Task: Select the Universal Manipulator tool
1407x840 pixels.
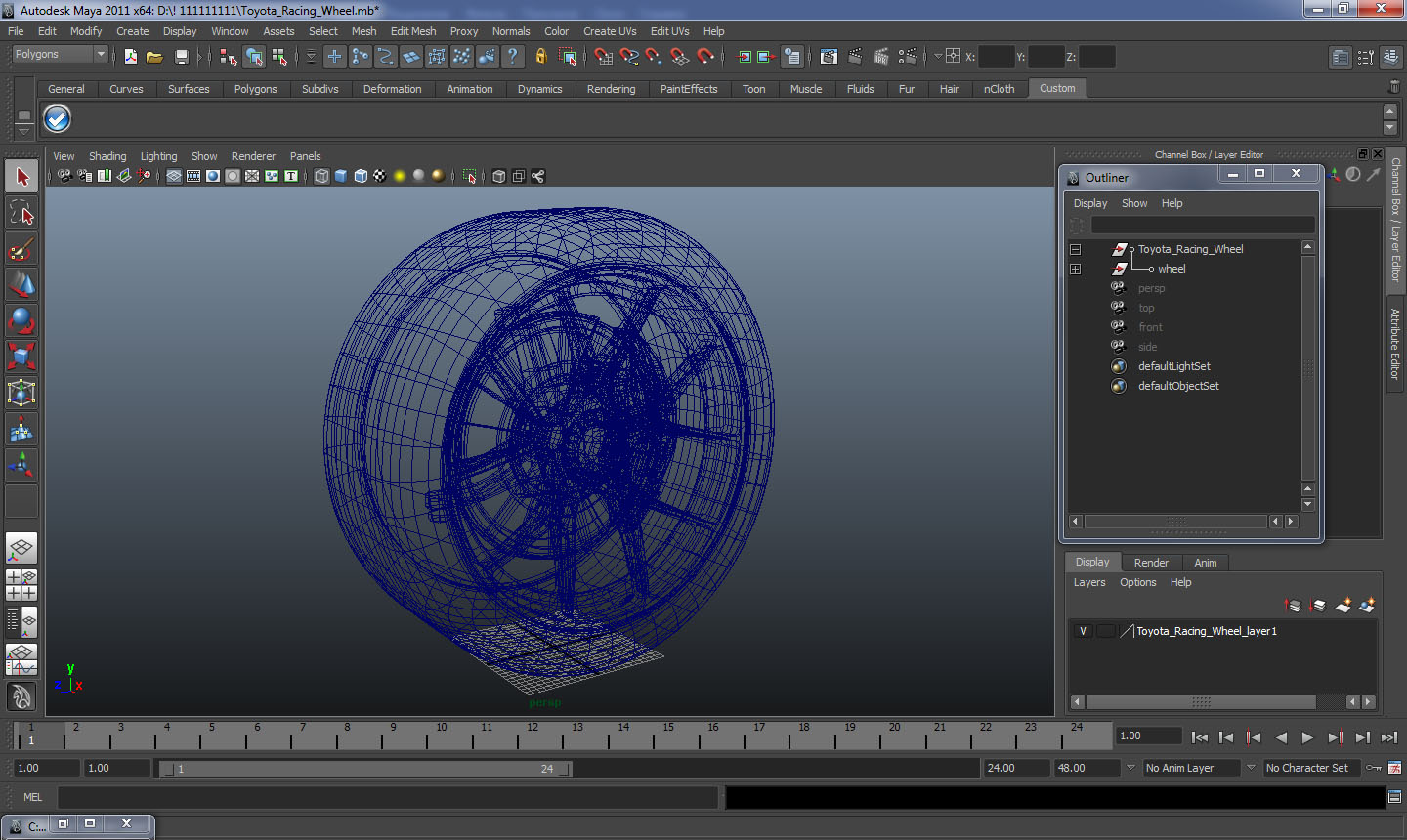Action: (21, 393)
